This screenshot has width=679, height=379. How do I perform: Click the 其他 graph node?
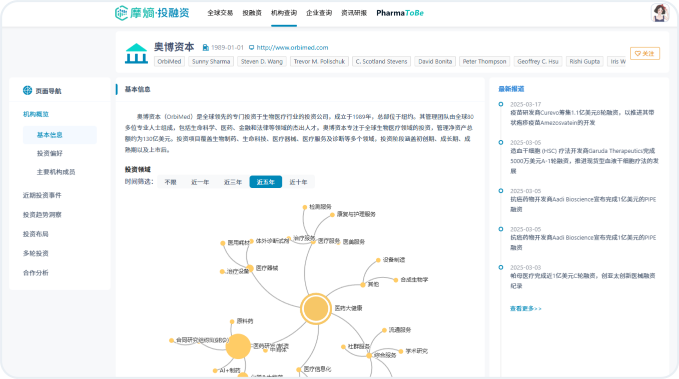coord(363,285)
